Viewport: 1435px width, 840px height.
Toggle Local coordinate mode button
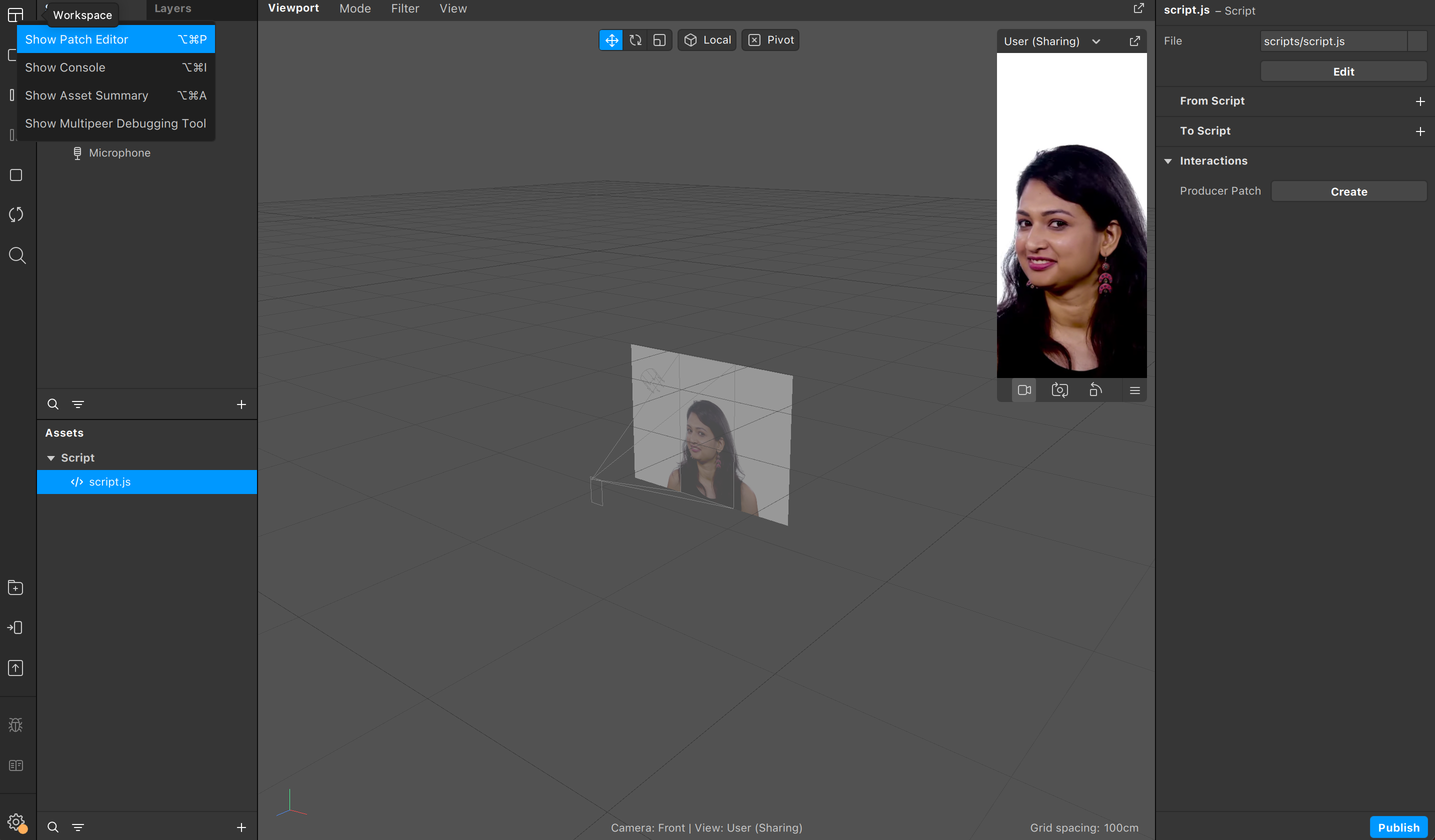(706, 40)
